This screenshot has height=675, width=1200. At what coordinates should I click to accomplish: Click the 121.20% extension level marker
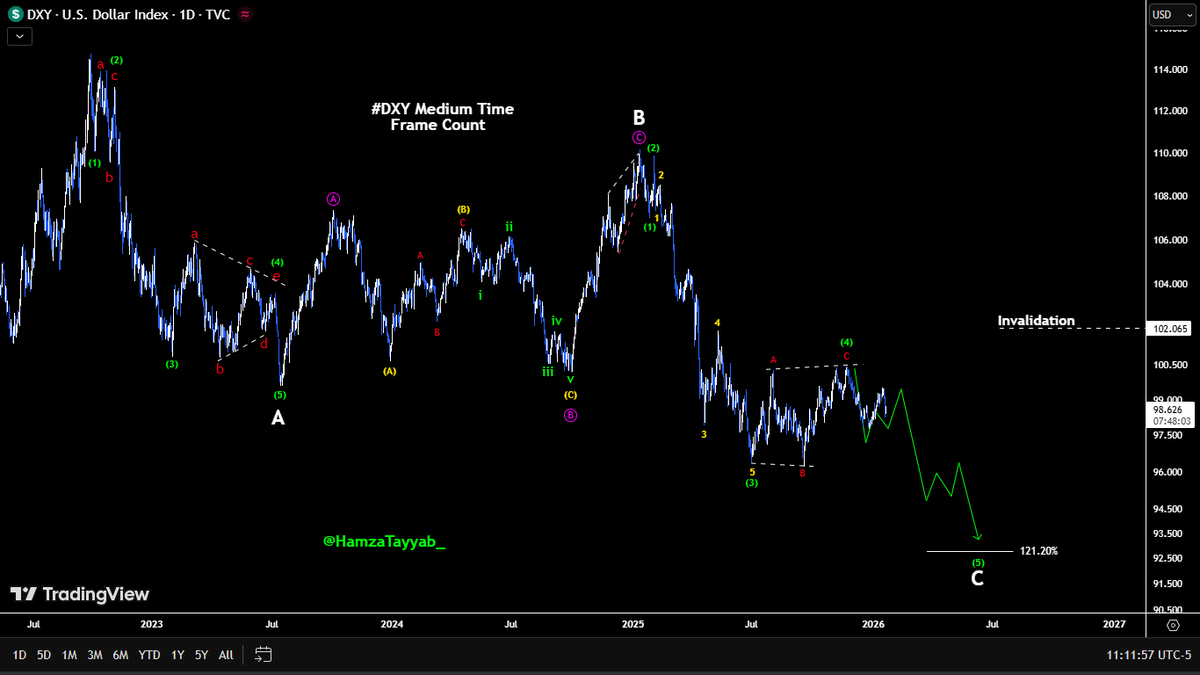pos(1038,550)
